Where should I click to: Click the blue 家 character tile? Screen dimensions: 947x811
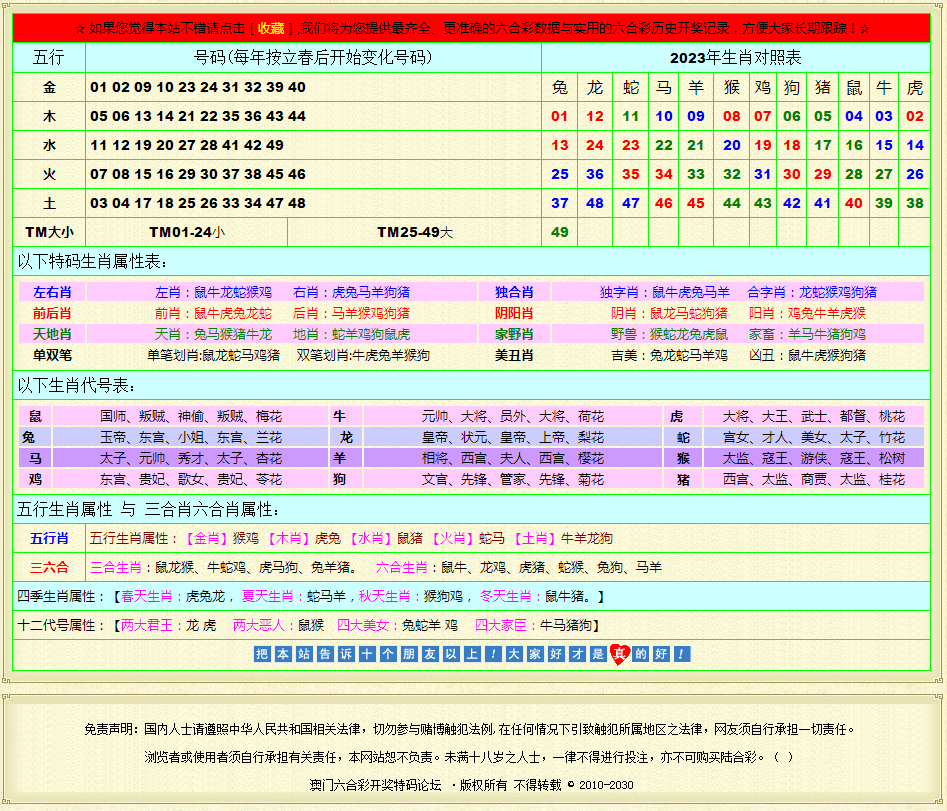click(x=535, y=654)
